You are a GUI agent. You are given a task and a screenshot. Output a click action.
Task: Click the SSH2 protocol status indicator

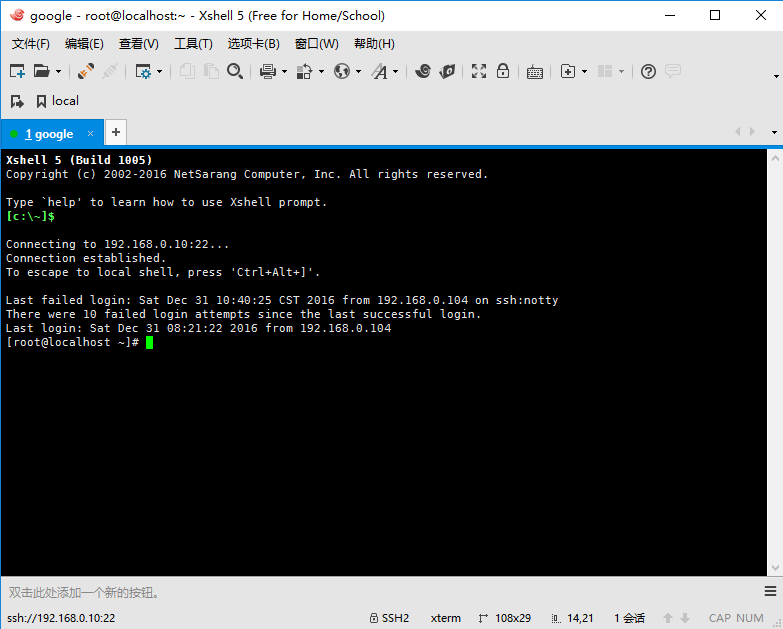click(389, 618)
